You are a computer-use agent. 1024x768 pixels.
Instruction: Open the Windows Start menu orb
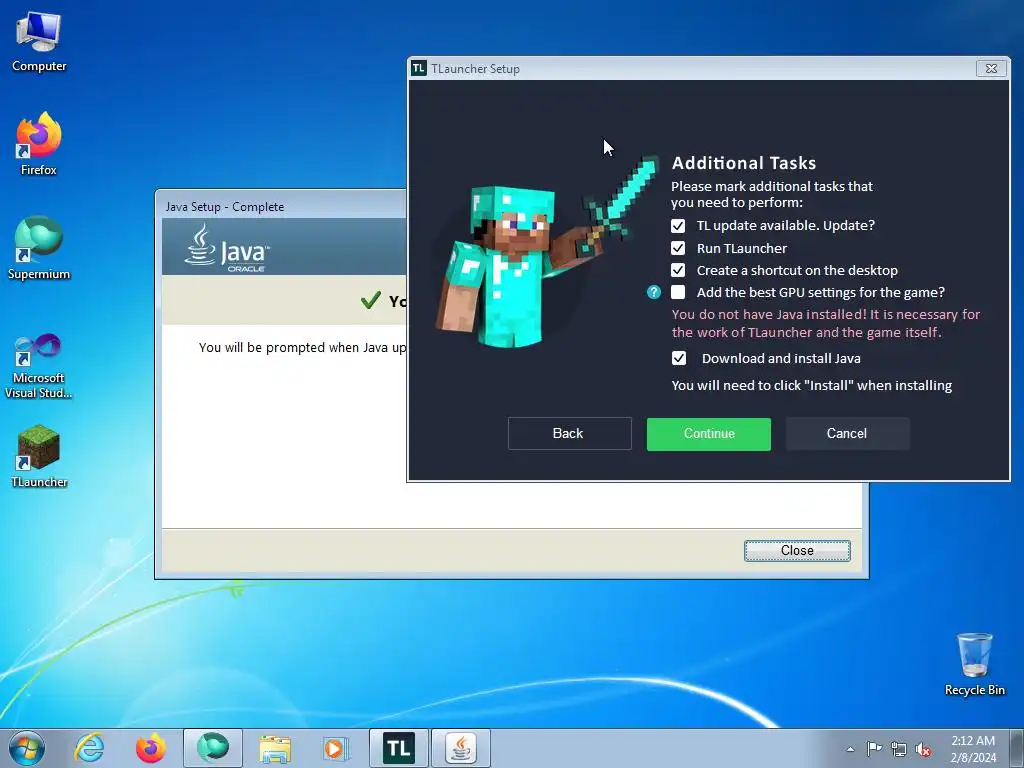click(27, 748)
